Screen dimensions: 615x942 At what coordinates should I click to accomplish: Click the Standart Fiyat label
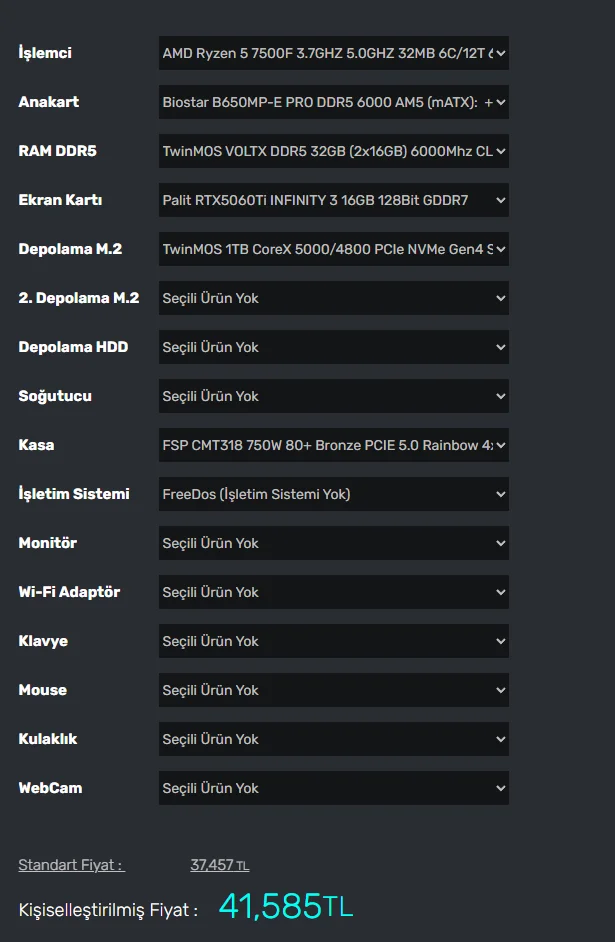pos(71,865)
